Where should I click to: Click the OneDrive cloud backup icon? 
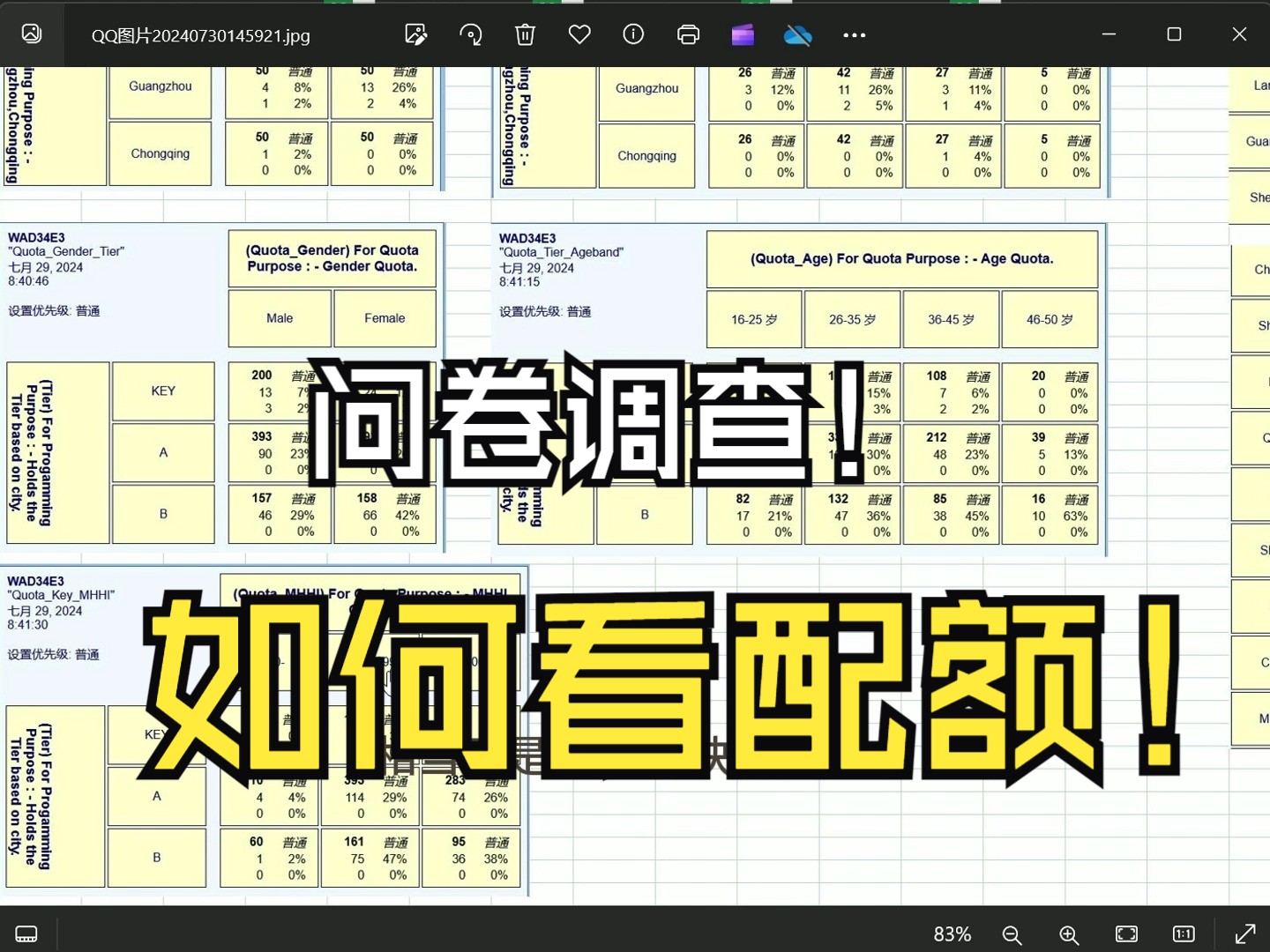tap(797, 34)
